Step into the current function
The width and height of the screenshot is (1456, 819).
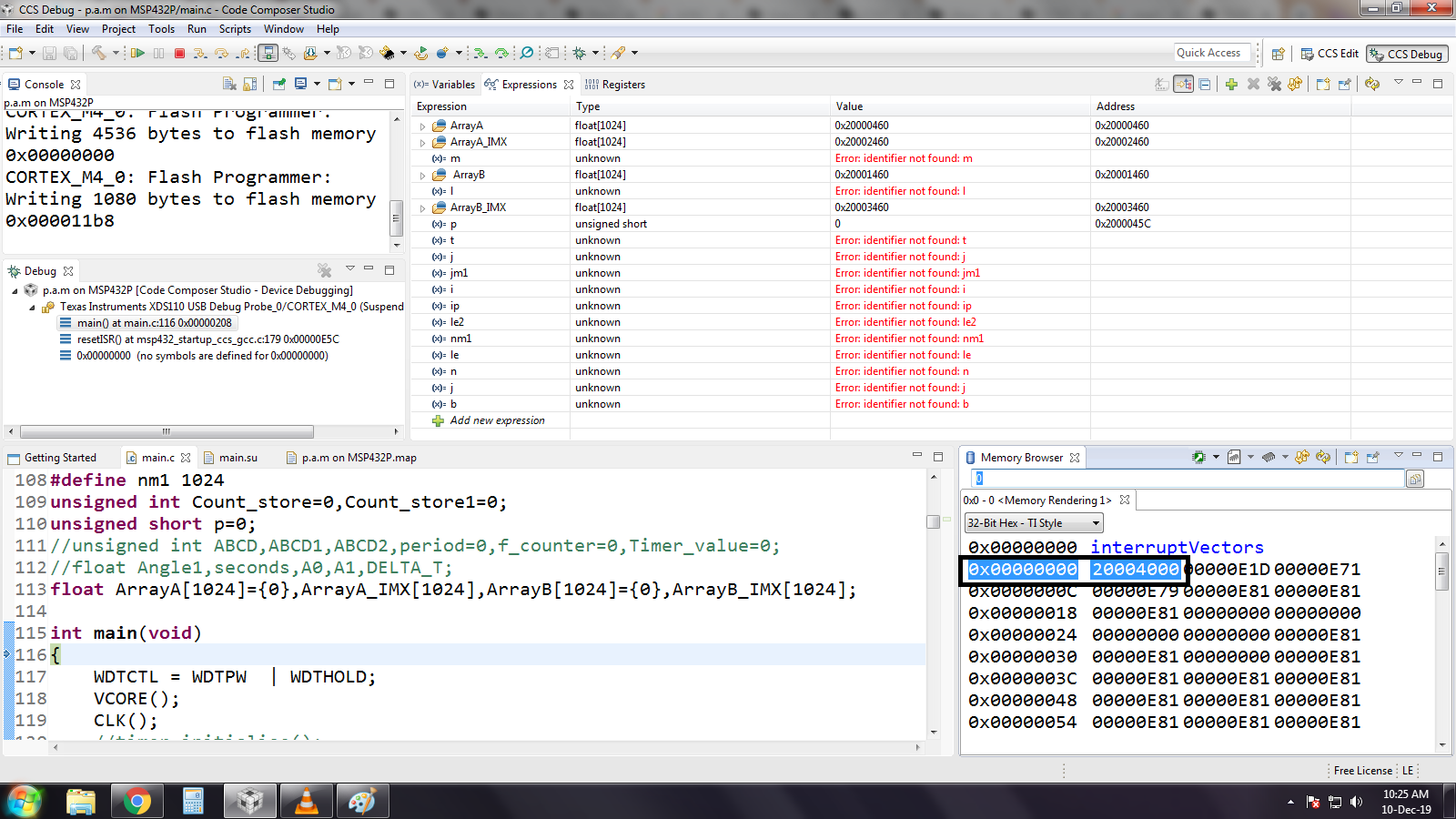click(x=201, y=53)
